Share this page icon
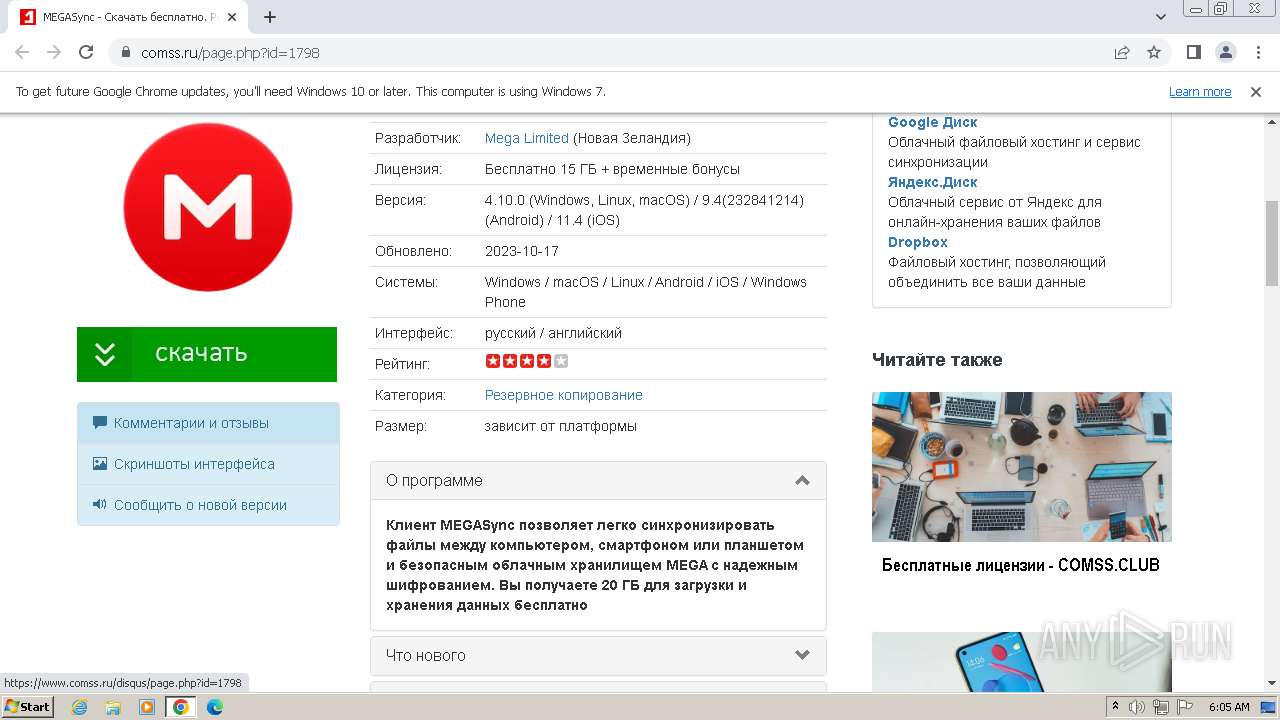 click(1122, 52)
